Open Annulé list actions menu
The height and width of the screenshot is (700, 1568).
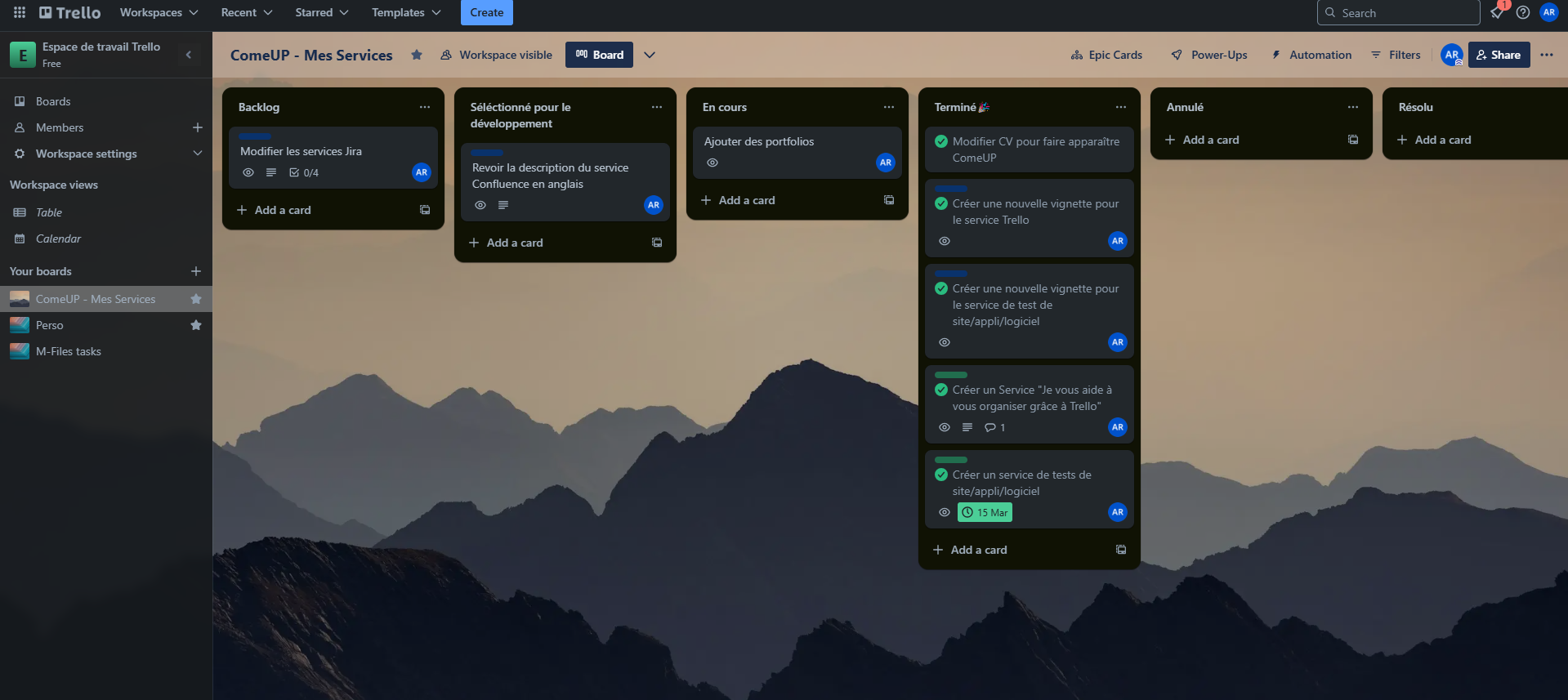pos(1353,107)
